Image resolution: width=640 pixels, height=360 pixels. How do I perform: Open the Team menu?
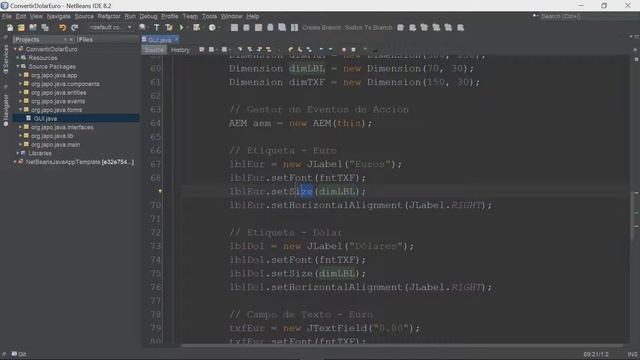coord(190,16)
